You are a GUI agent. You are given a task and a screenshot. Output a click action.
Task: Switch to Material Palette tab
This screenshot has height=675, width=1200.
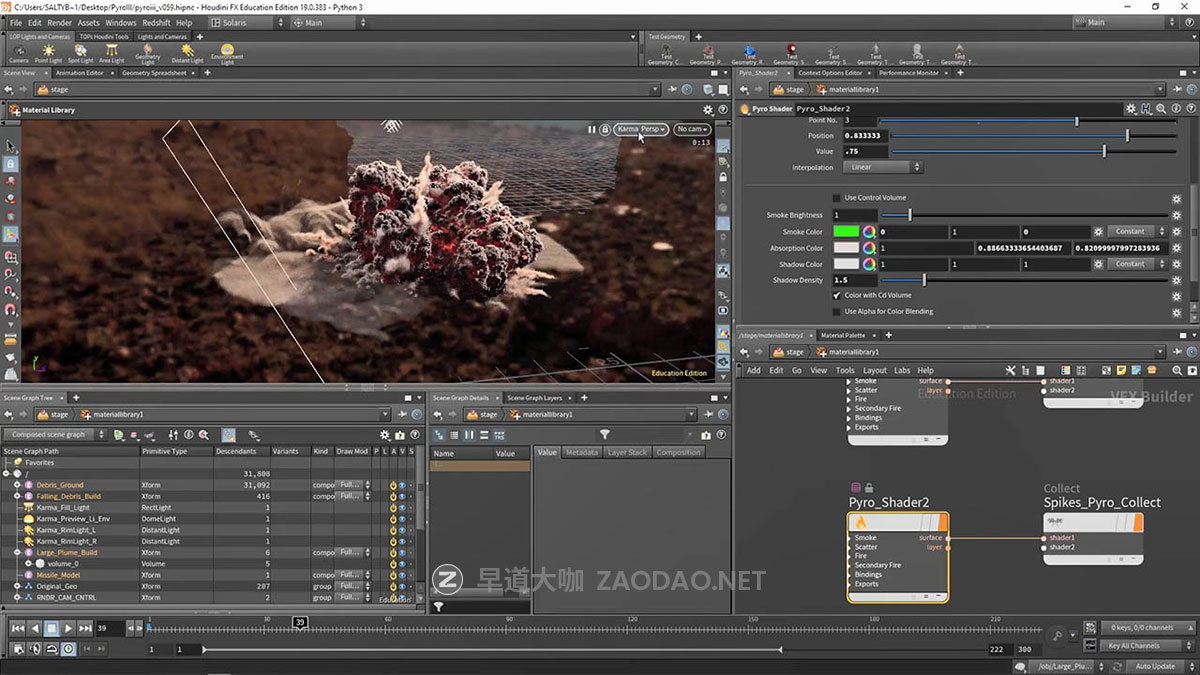tap(843, 335)
